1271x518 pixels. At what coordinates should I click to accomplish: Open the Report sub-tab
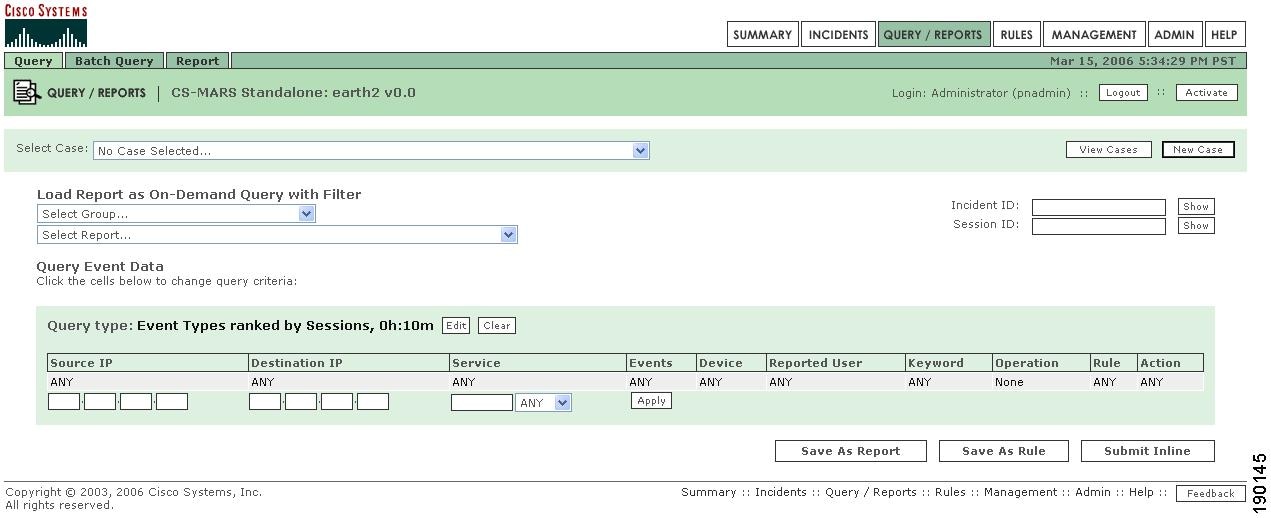(x=197, y=61)
